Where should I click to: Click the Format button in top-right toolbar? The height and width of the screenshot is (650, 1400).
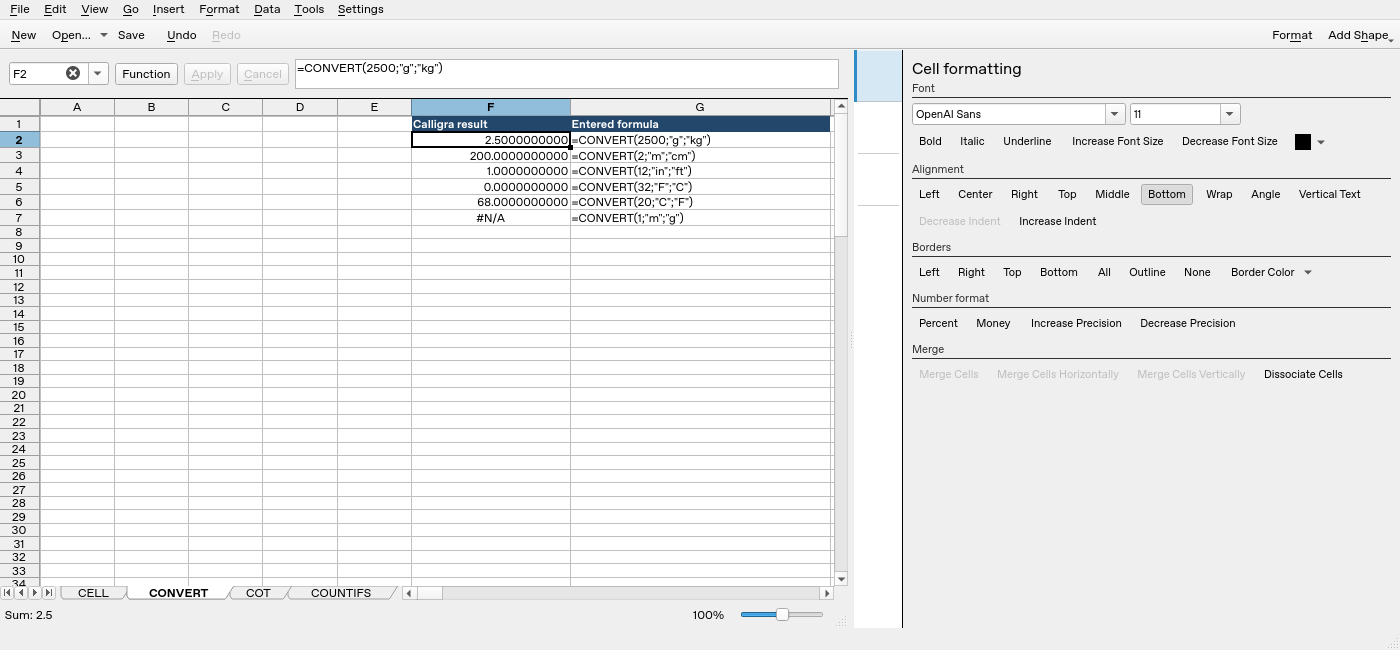click(1292, 35)
